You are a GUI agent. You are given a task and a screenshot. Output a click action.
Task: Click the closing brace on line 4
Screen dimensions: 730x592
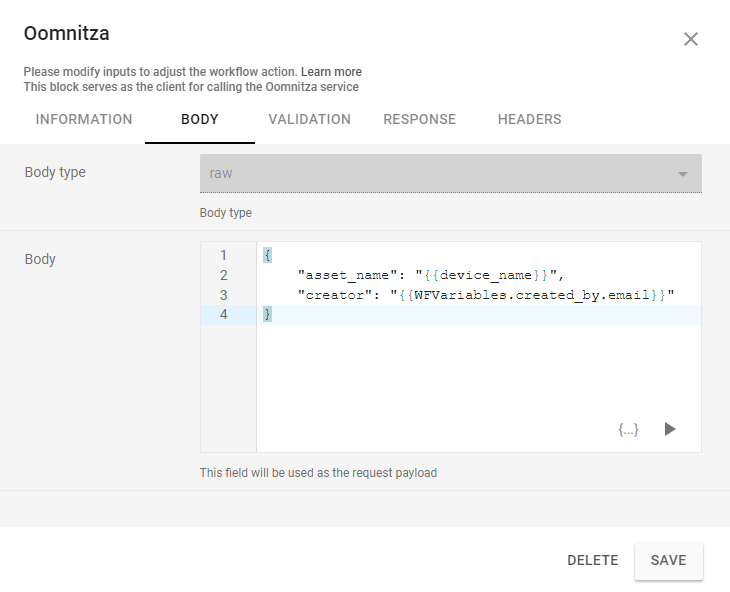pos(267,315)
